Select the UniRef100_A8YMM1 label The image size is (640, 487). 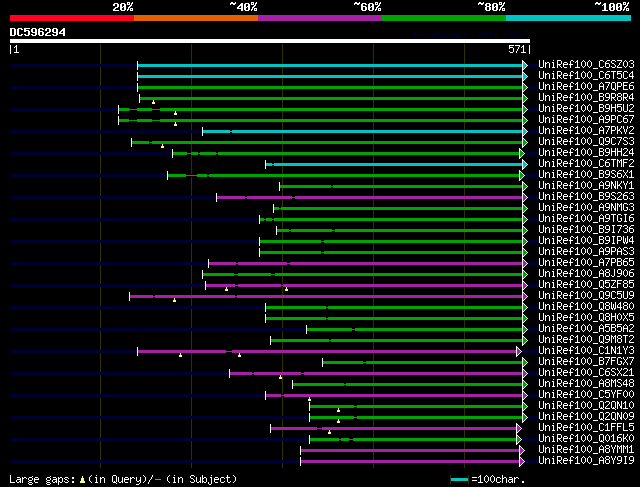click(x=586, y=450)
